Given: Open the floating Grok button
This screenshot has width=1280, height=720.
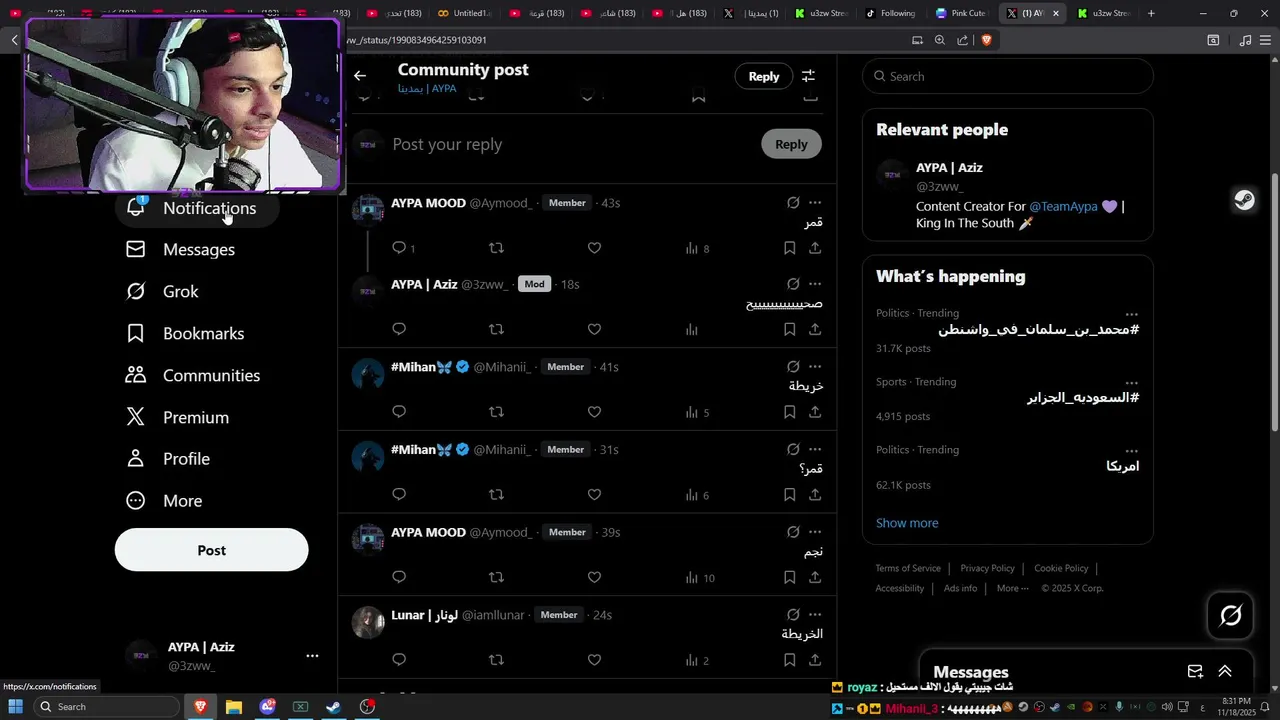Looking at the screenshot, I should coord(1231,616).
